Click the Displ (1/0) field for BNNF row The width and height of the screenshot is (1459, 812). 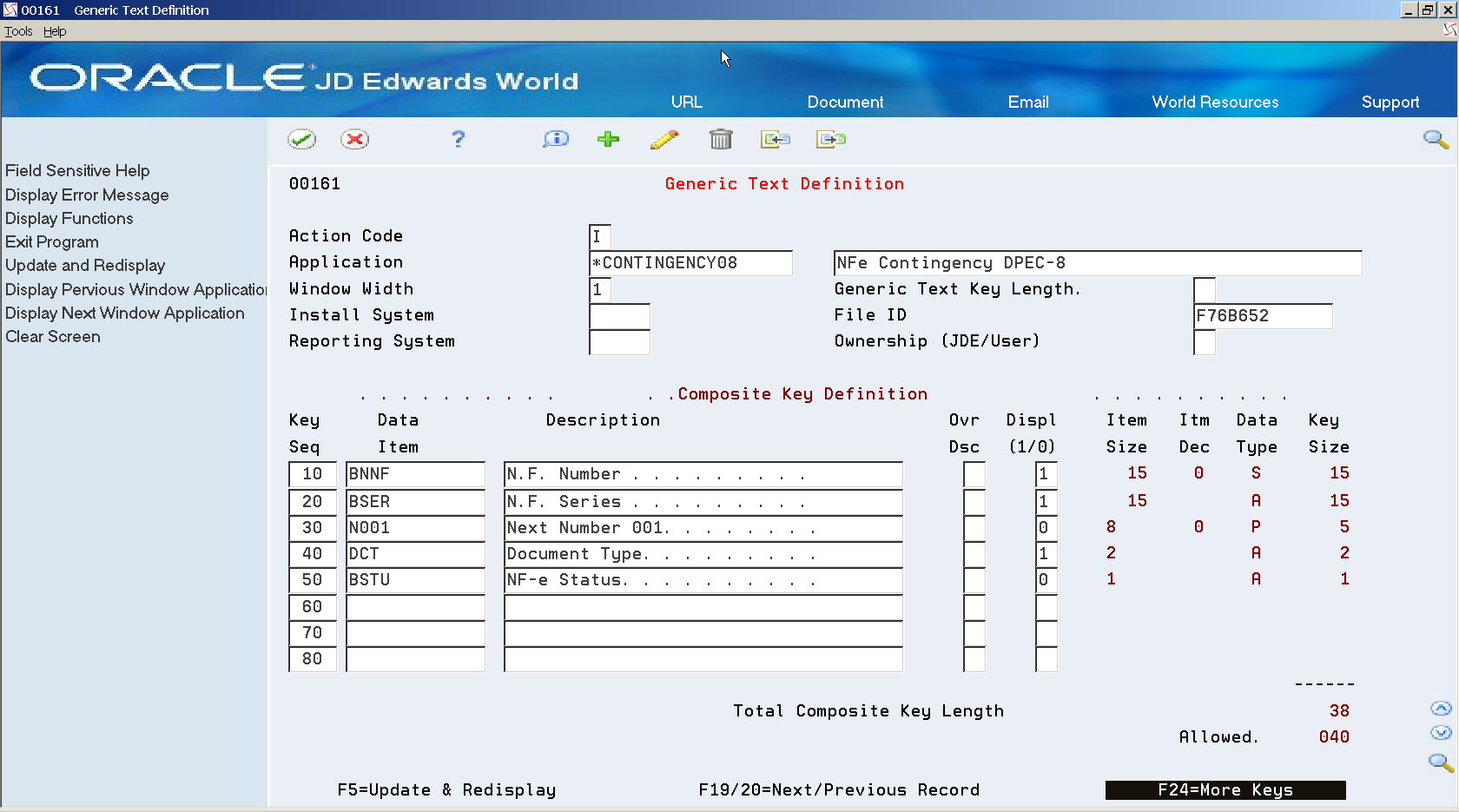(1046, 474)
